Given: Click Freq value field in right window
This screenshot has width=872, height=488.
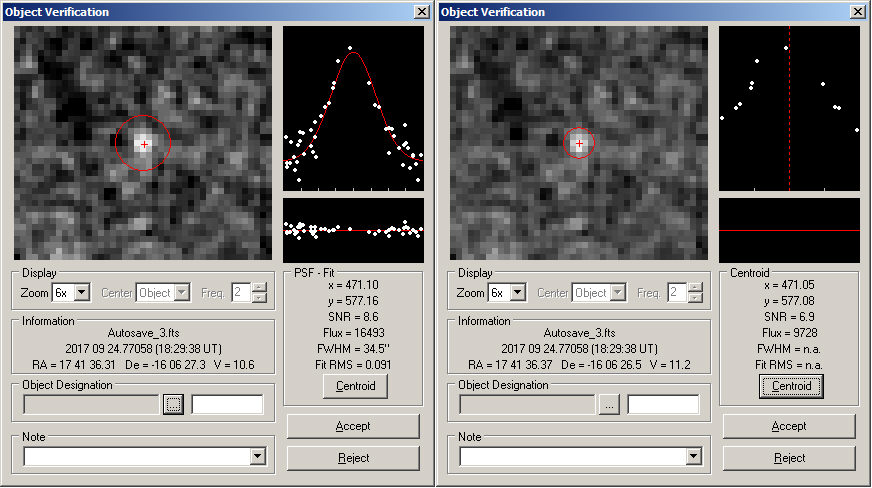Looking at the screenshot, I should (x=677, y=292).
